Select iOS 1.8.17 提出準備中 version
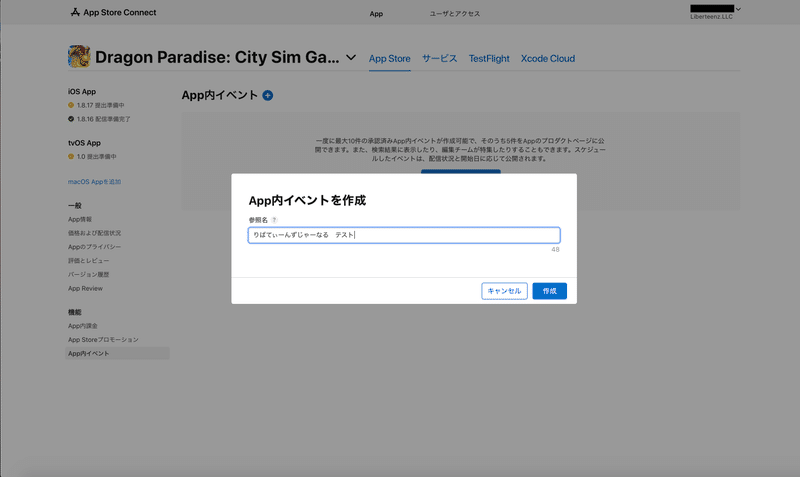The image size is (800, 477). [101, 106]
